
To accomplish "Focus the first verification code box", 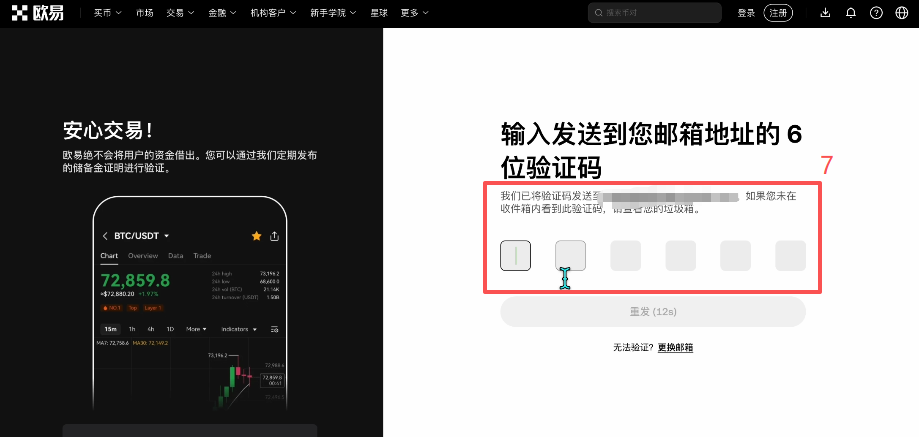I will point(515,255).
